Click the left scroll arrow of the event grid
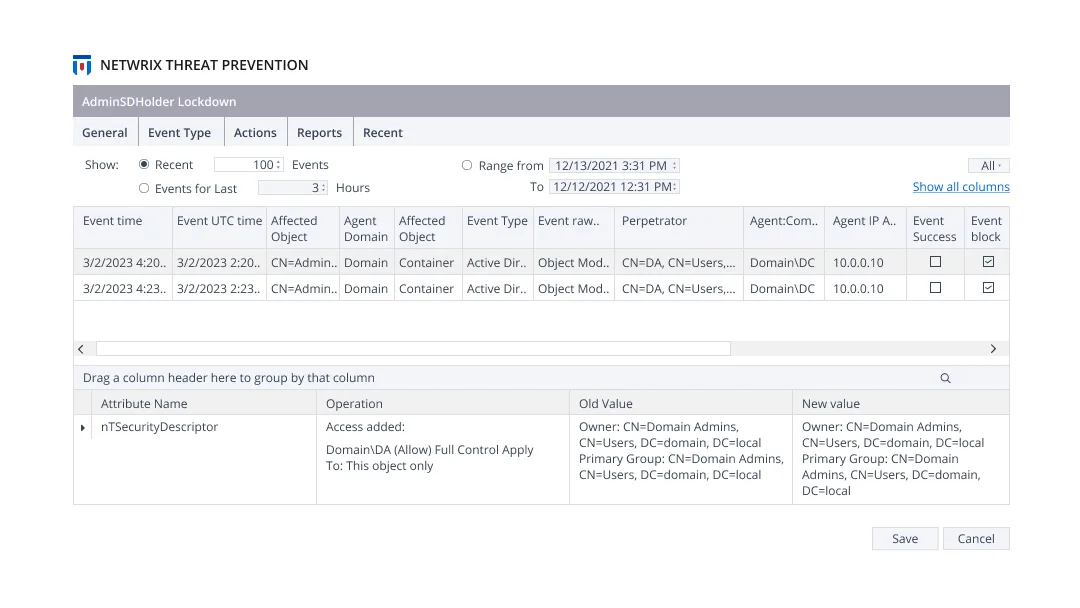1080x608 pixels. (x=81, y=349)
